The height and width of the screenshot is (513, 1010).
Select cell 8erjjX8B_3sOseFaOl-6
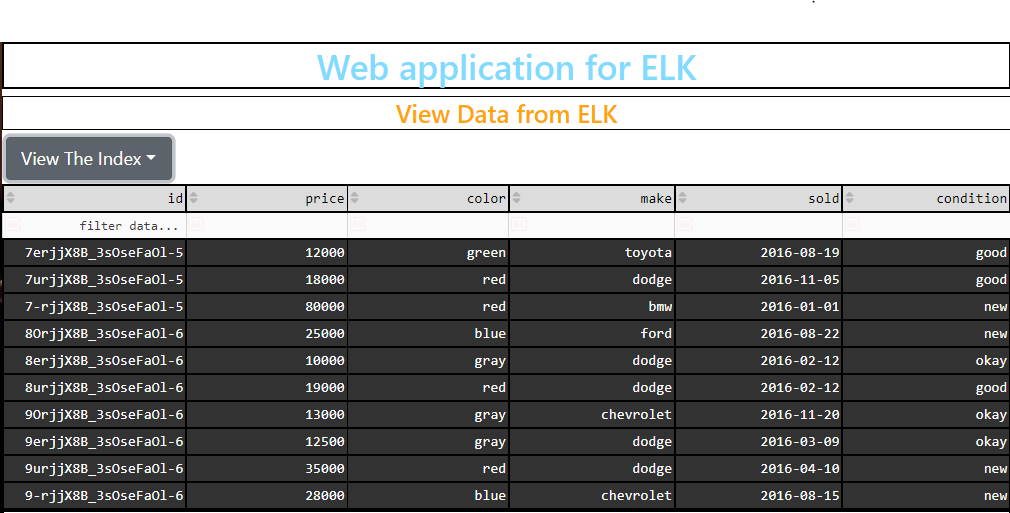click(95, 361)
